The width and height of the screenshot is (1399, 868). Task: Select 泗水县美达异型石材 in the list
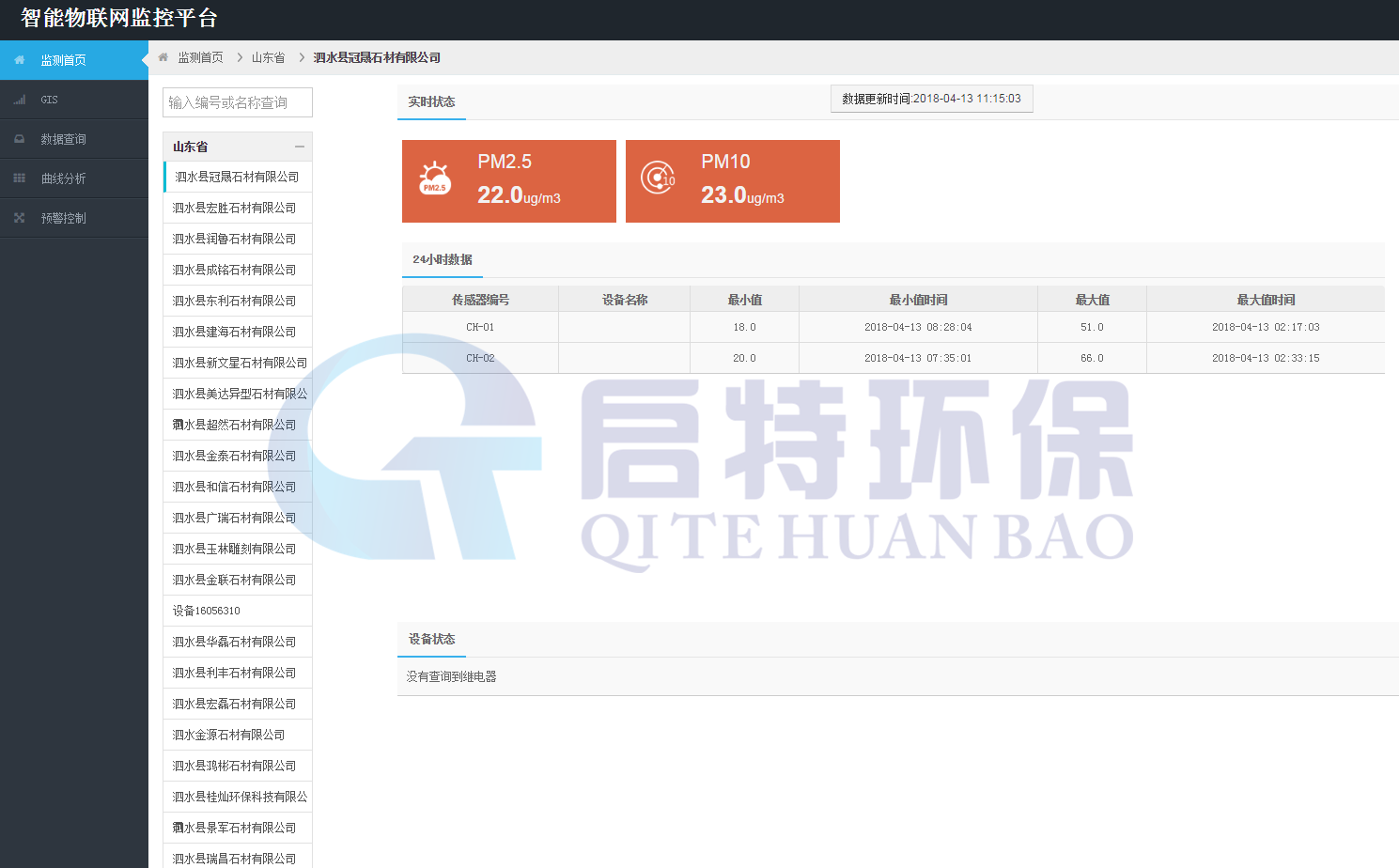[238, 394]
